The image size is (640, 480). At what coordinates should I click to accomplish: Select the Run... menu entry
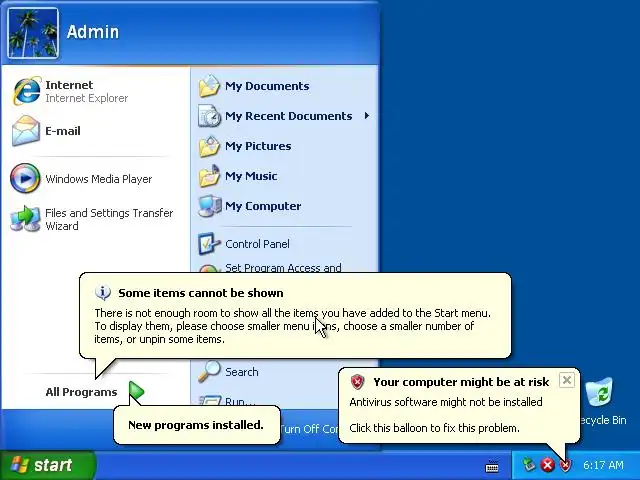pos(240,402)
